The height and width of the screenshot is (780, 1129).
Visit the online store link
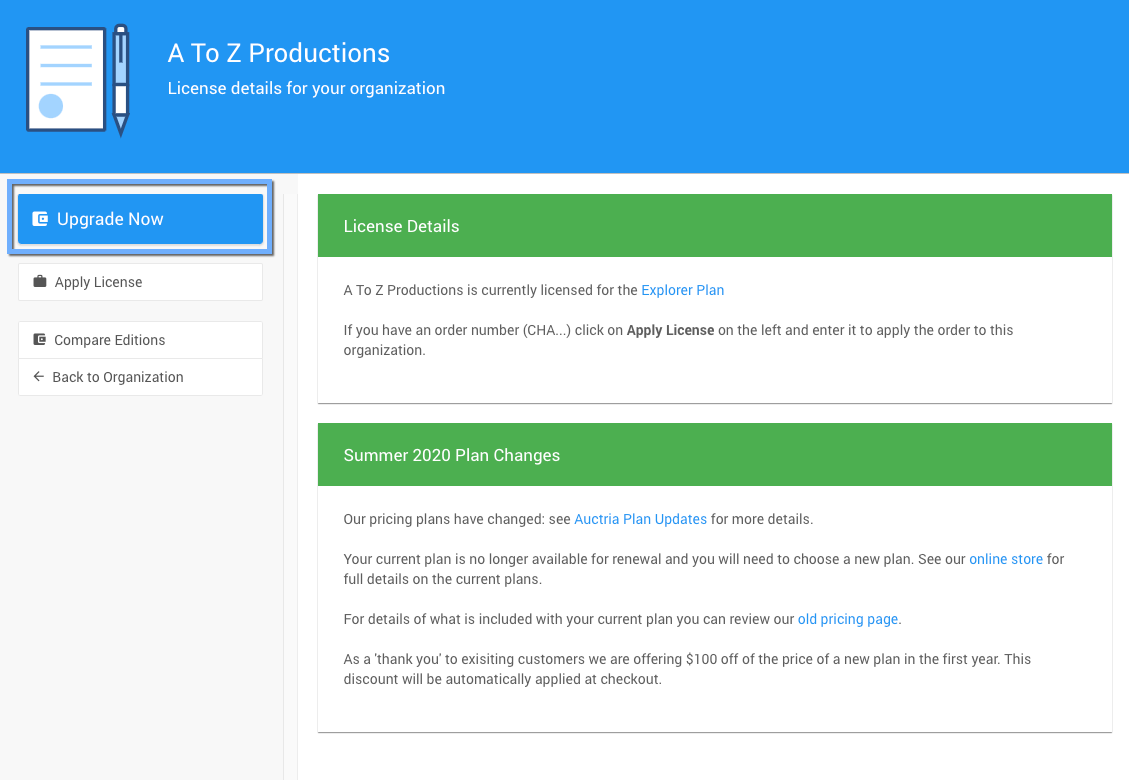1005,559
